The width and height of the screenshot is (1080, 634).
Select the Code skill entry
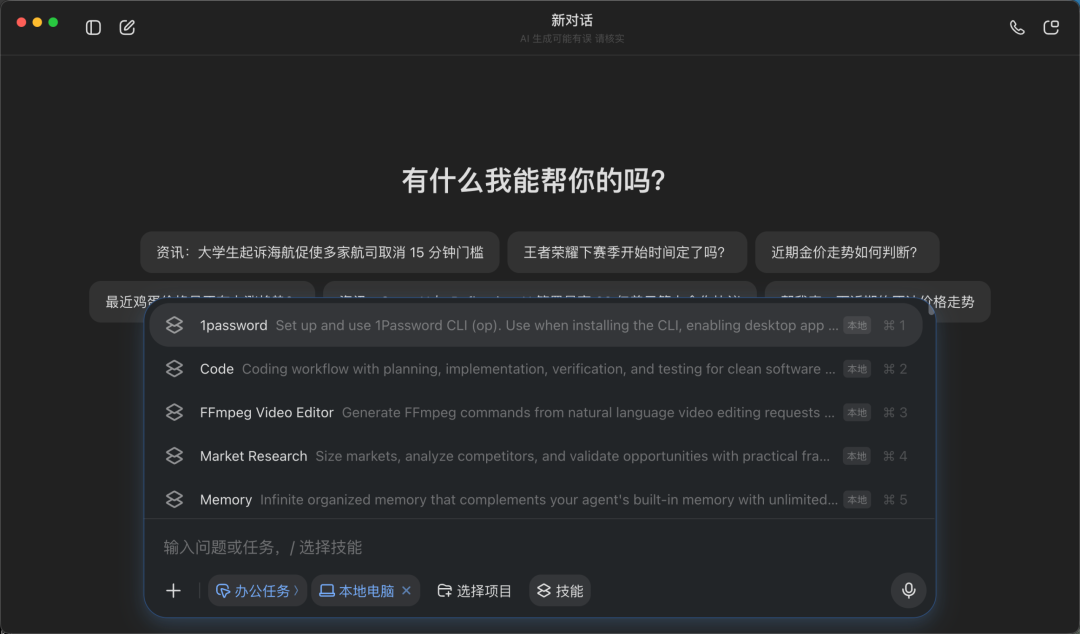tap(536, 369)
